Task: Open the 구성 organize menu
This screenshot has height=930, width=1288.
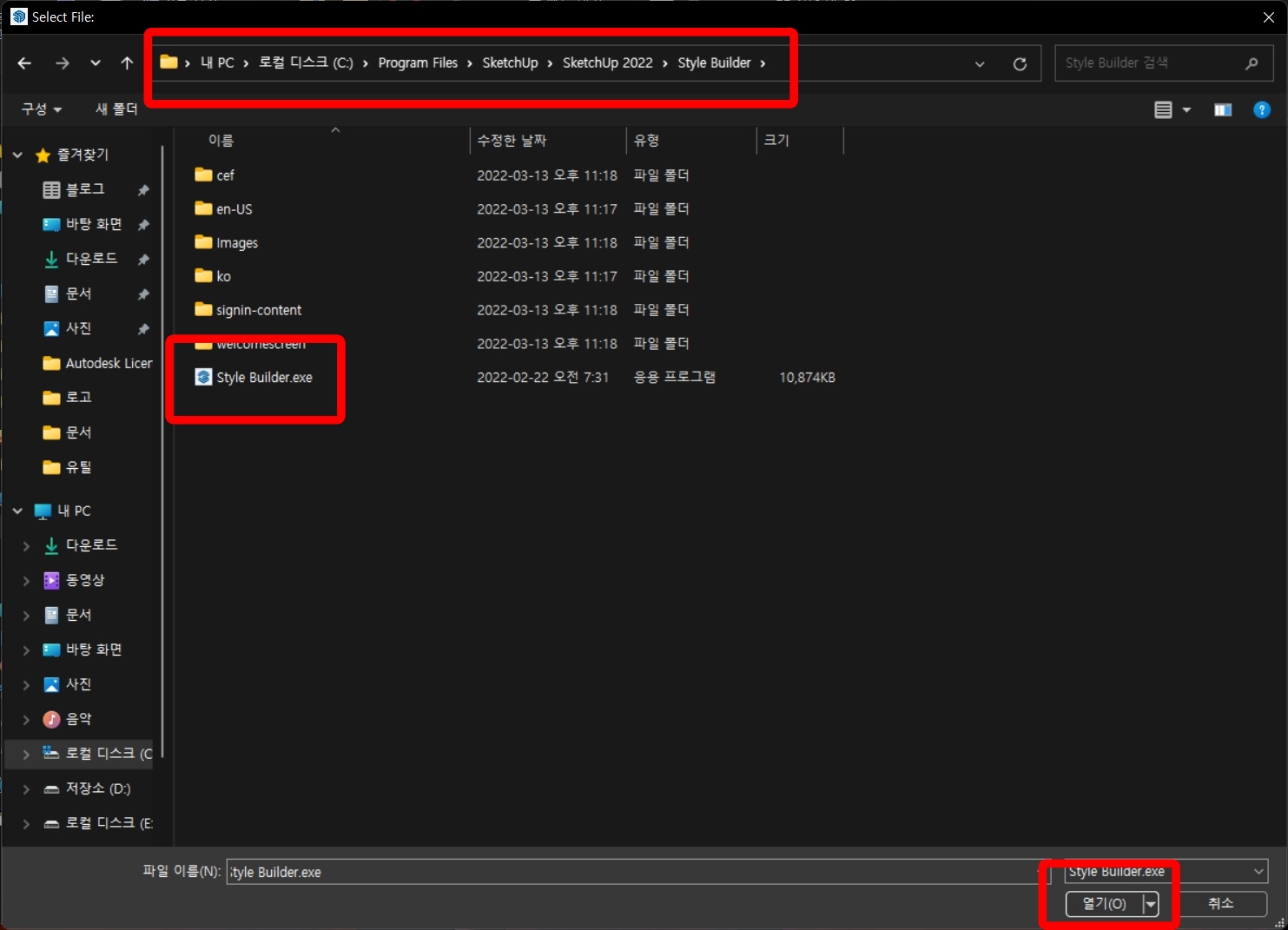Action: 42,109
